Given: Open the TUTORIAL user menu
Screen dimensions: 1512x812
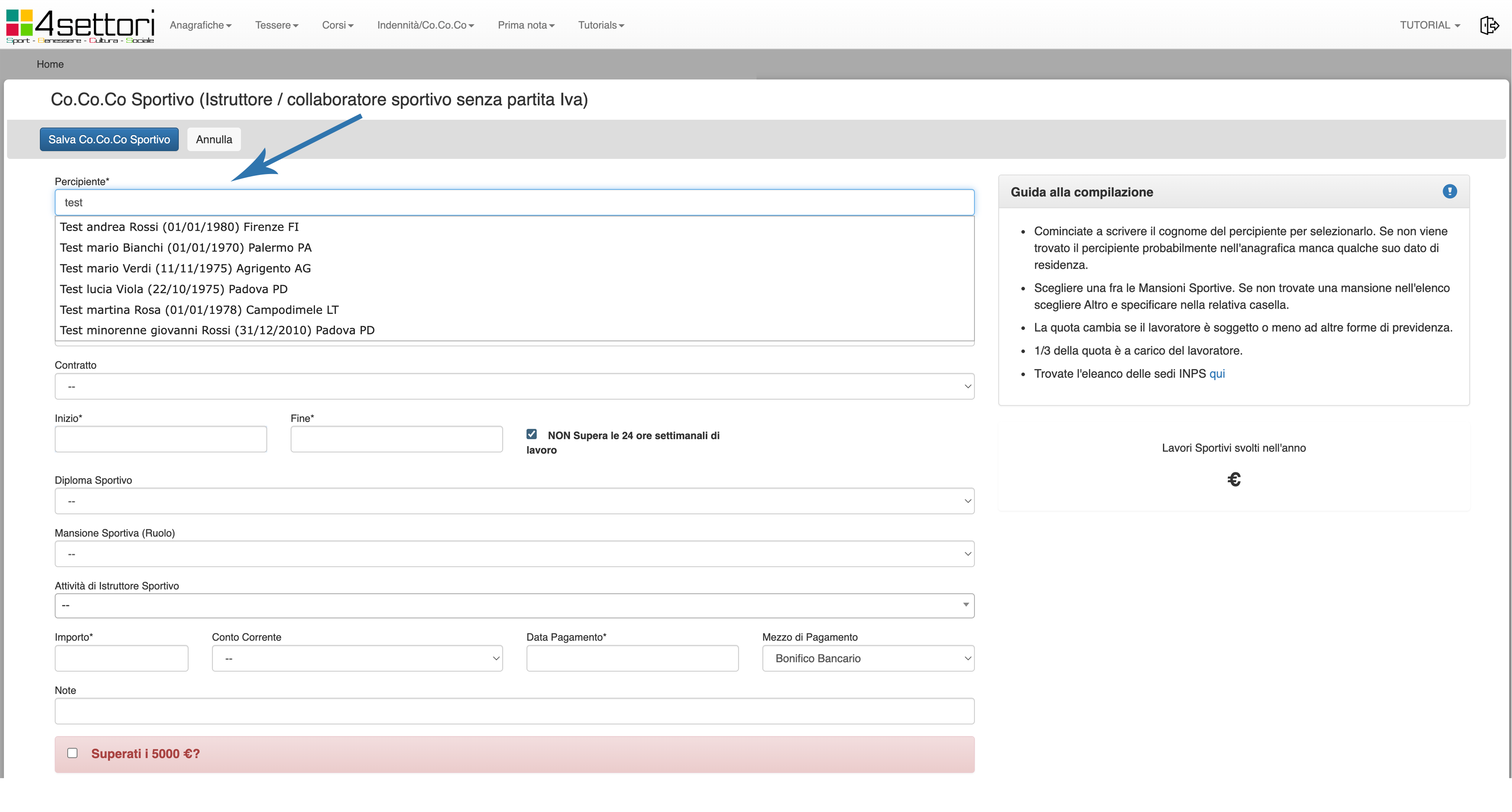Looking at the screenshot, I should [x=1429, y=25].
